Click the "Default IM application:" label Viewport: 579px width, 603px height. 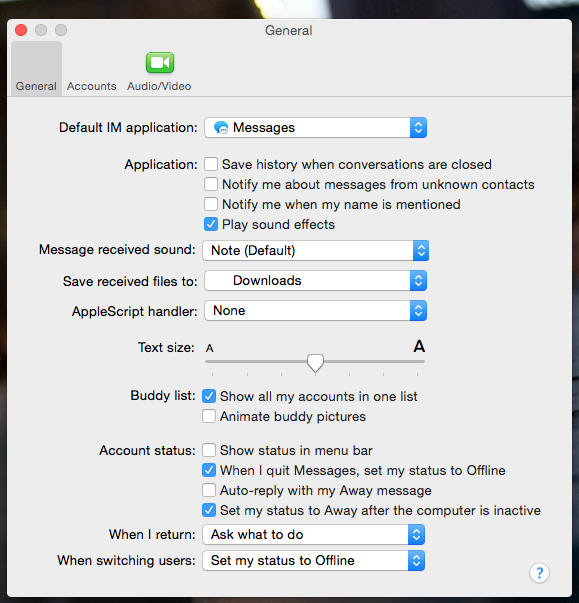pos(128,127)
